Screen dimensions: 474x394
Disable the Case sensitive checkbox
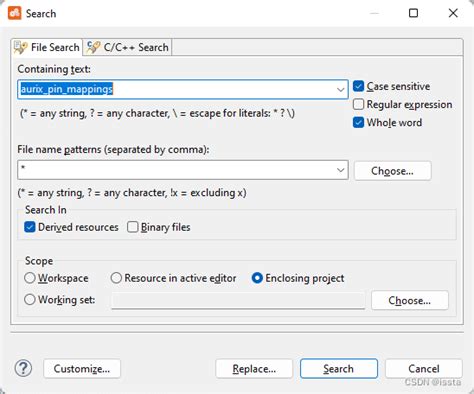point(358,86)
